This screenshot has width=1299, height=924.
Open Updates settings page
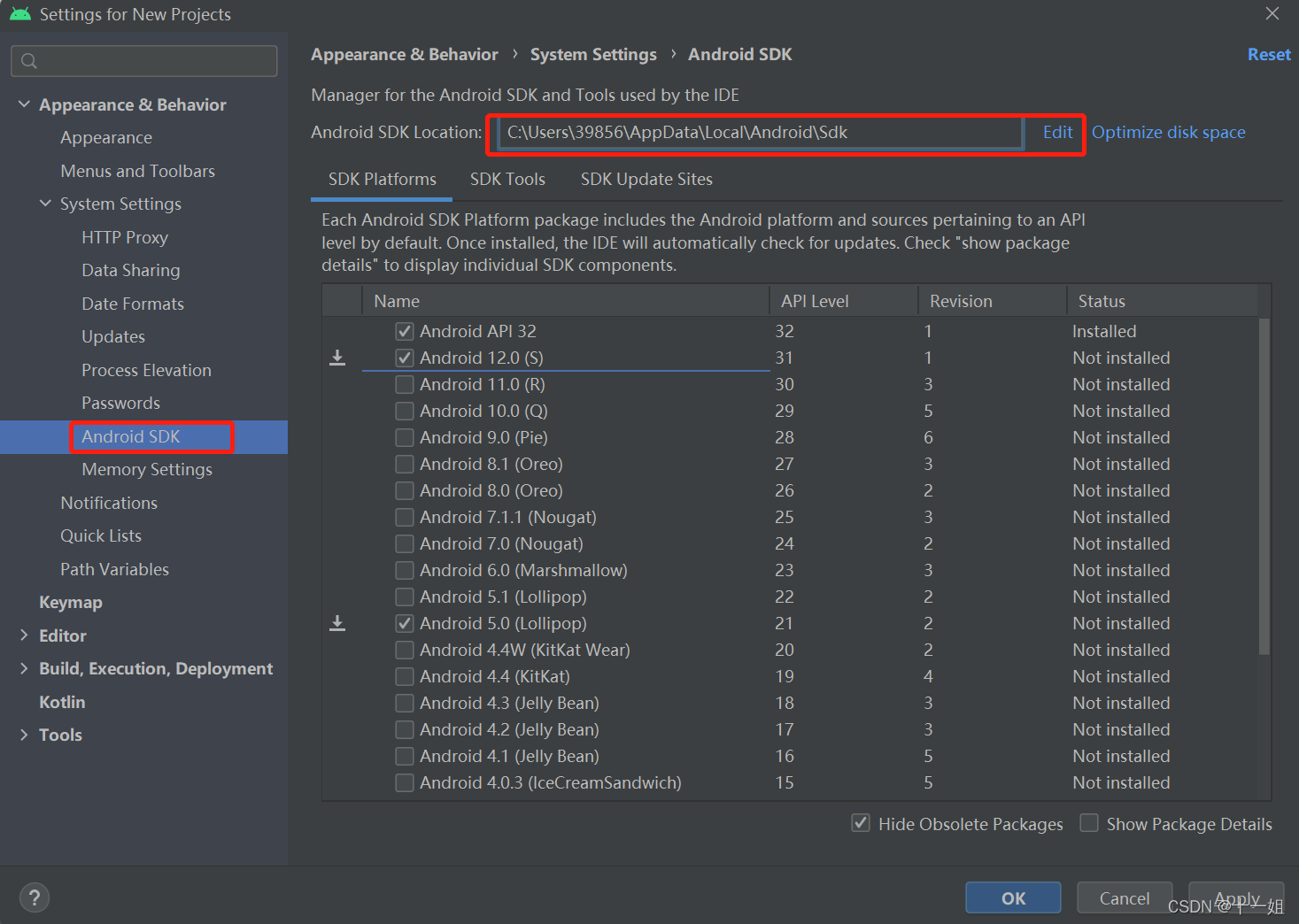tap(113, 336)
